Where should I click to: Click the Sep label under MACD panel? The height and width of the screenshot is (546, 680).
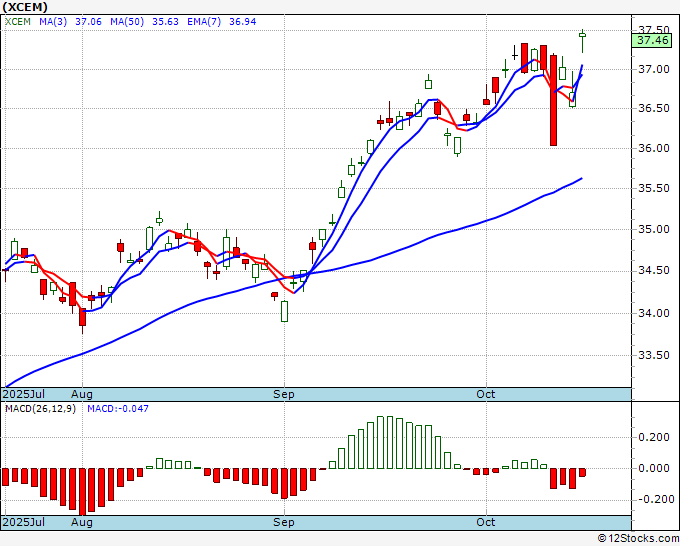(284, 522)
